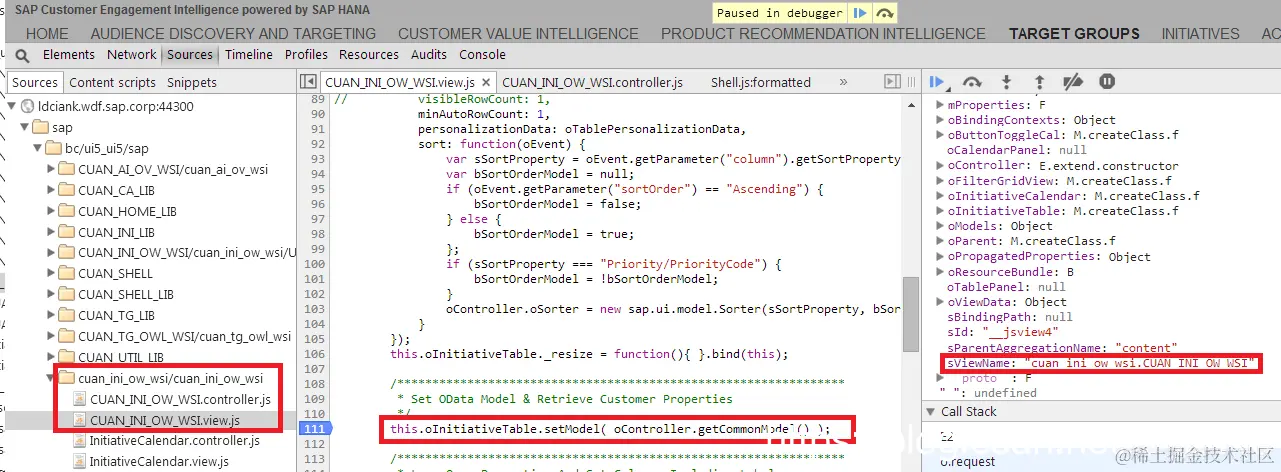Viewport: 1281px width, 472px height.
Task: Expand the oController variable
Action: (x=939, y=166)
